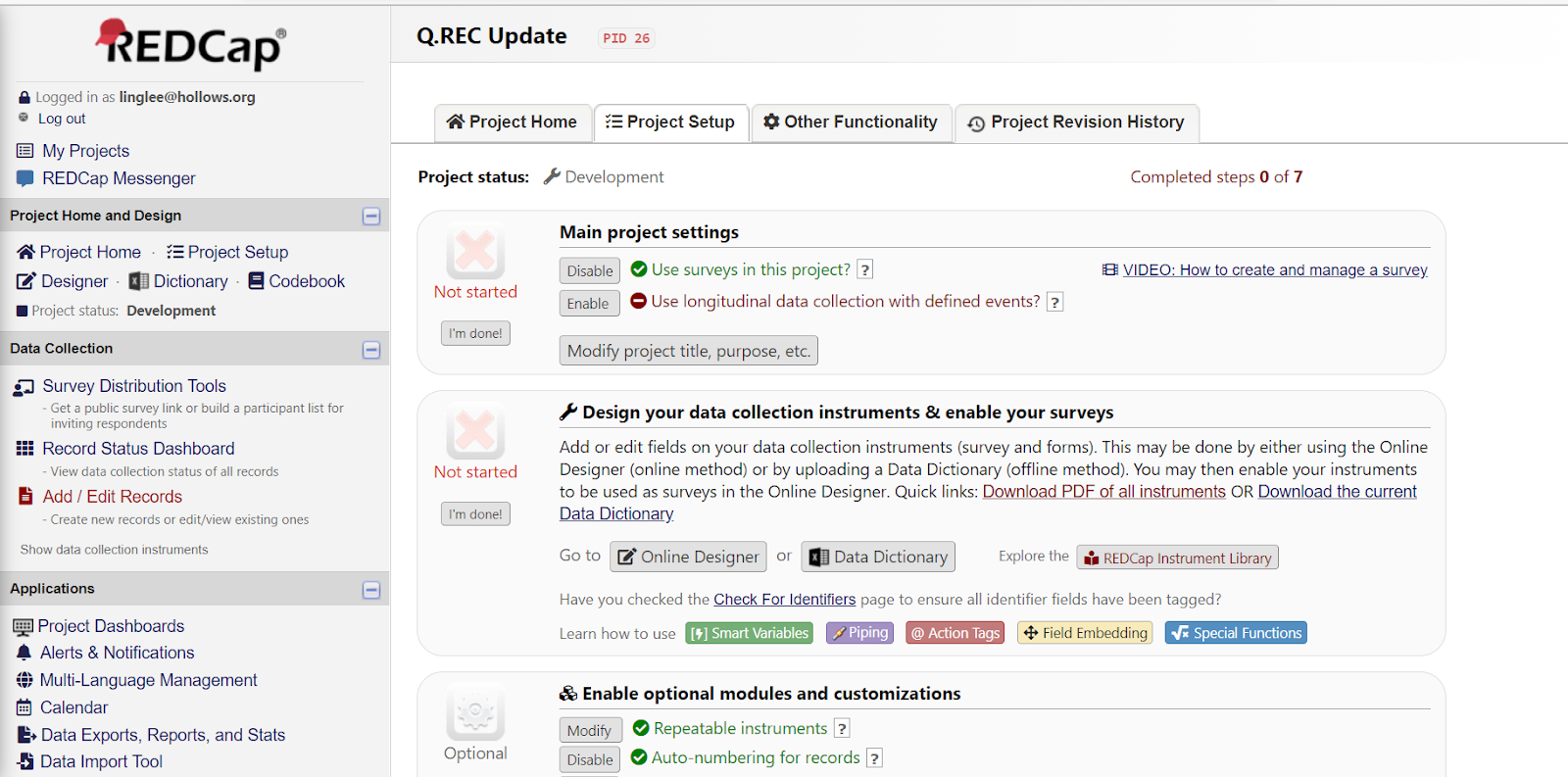Image resolution: width=1568 pixels, height=777 pixels.
Task: Click the Calendar icon in Applications
Action: pyautogui.click(x=24, y=707)
